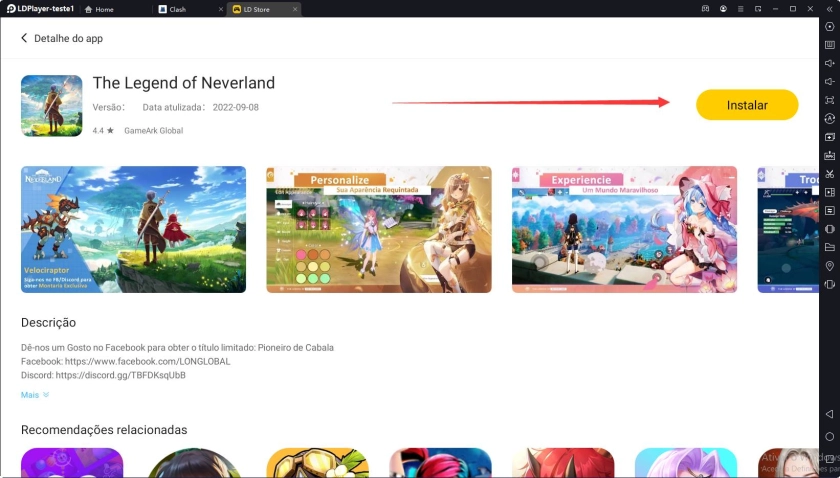Click Recomendações relacionadas heading
Screen dimensions: 840x478
[x=104, y=430]
